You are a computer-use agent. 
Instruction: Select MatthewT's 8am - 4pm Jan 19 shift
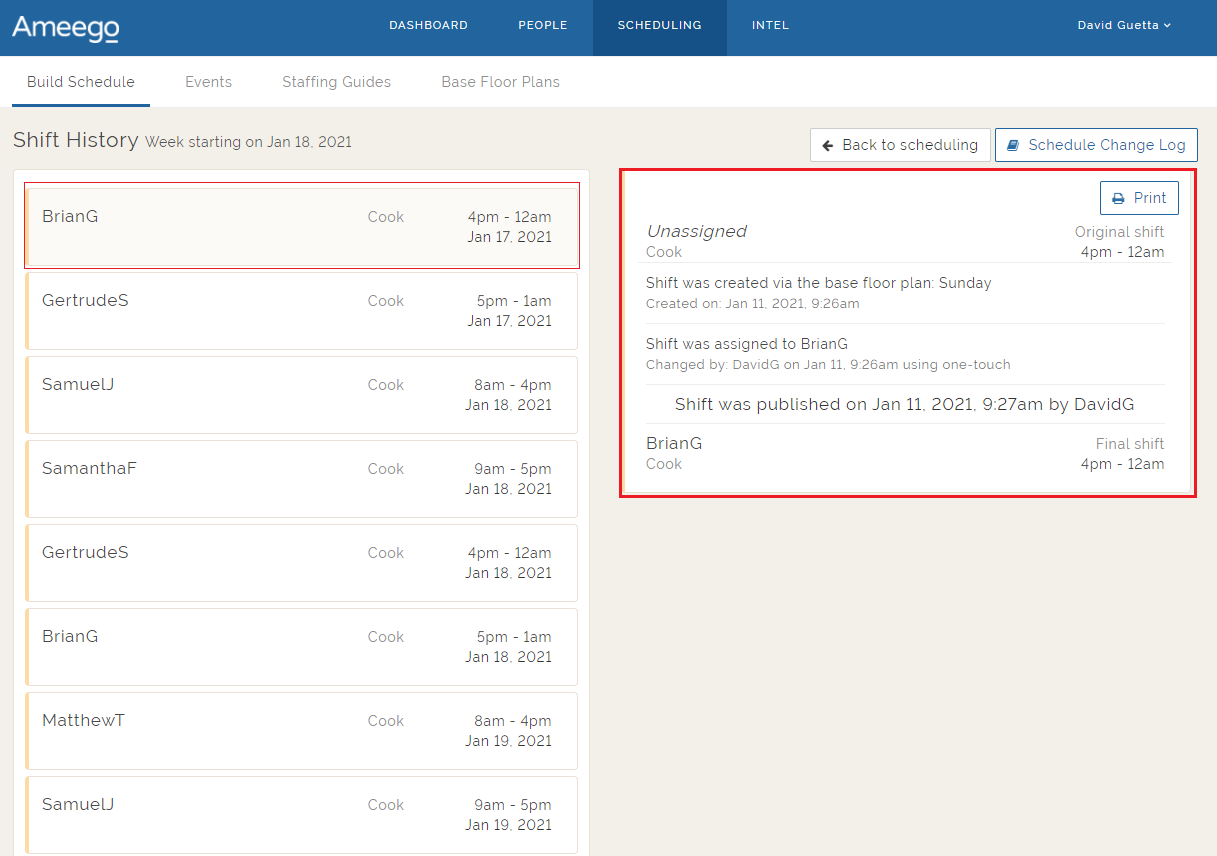(x=301, y=731)
